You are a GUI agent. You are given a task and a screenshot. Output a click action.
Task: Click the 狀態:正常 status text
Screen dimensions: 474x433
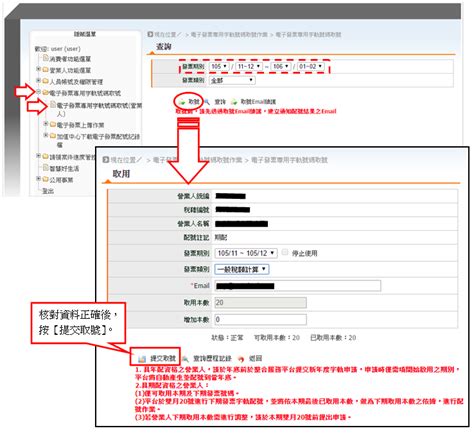(227, 338)
